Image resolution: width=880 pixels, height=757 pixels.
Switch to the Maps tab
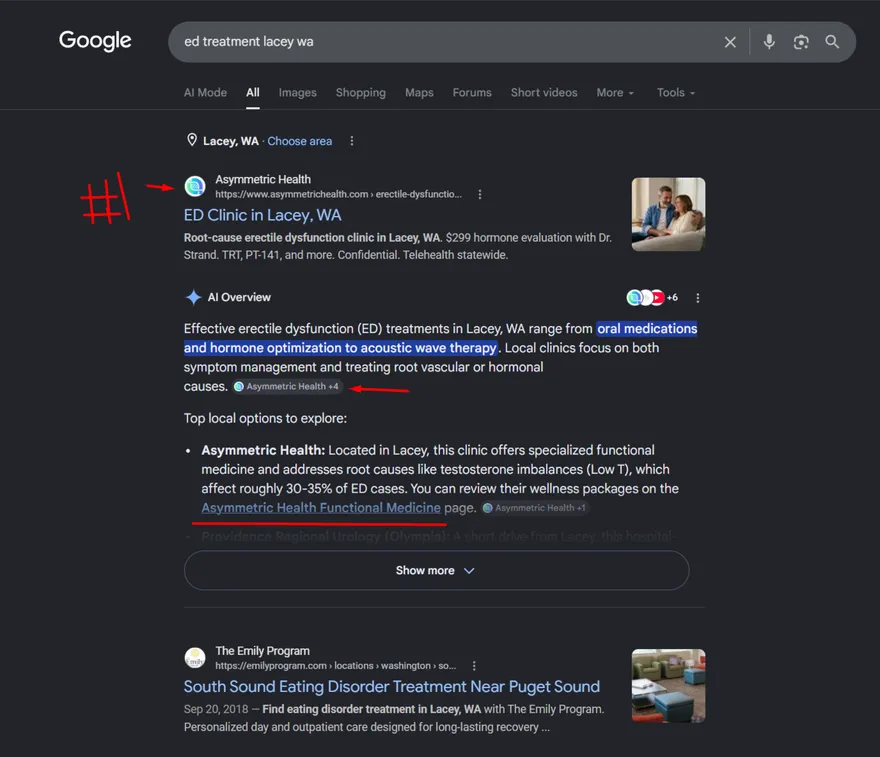click(x=419, y=93)
